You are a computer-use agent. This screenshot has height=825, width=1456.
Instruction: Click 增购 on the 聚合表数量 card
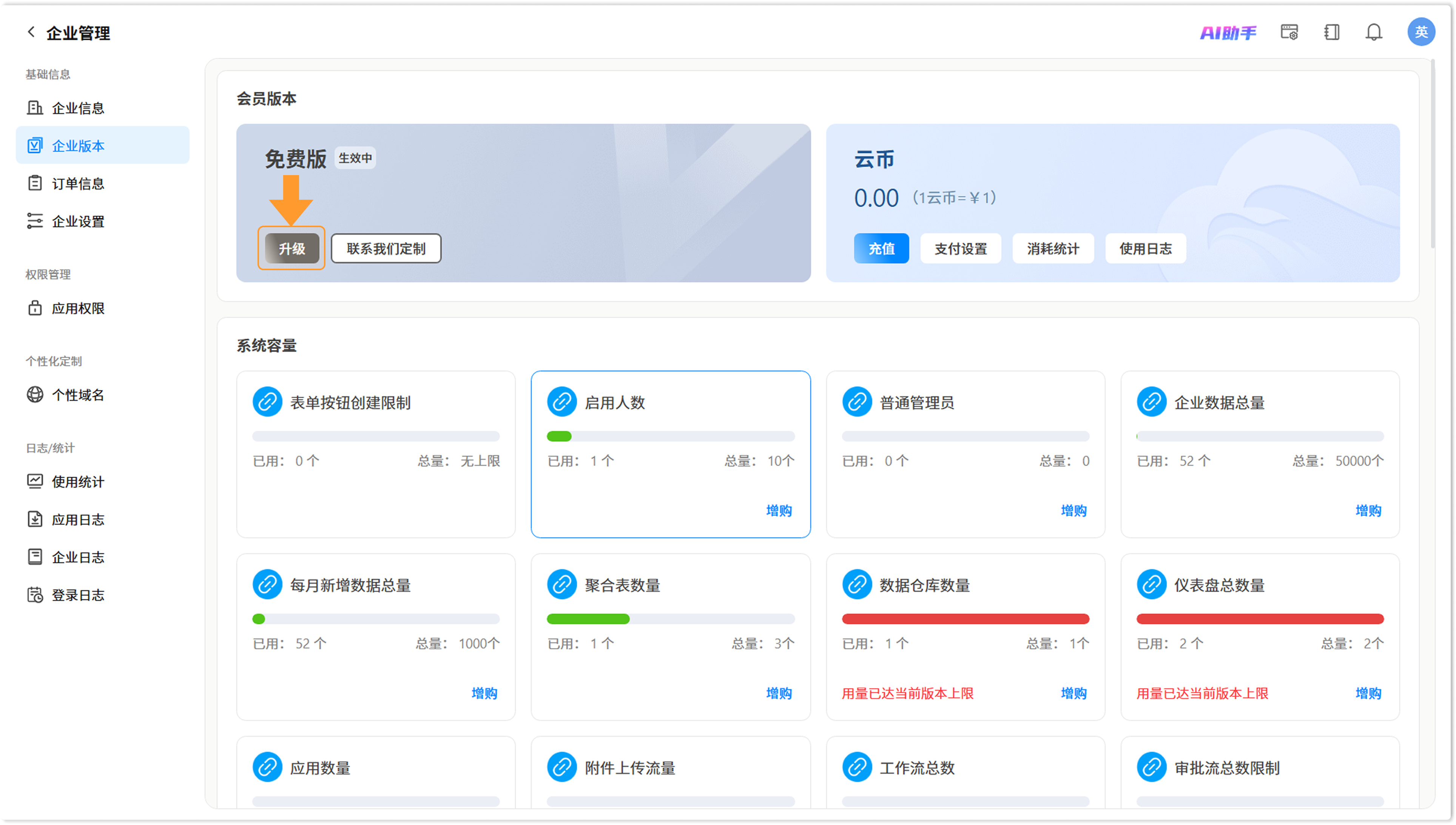click(x=779, y=693)
